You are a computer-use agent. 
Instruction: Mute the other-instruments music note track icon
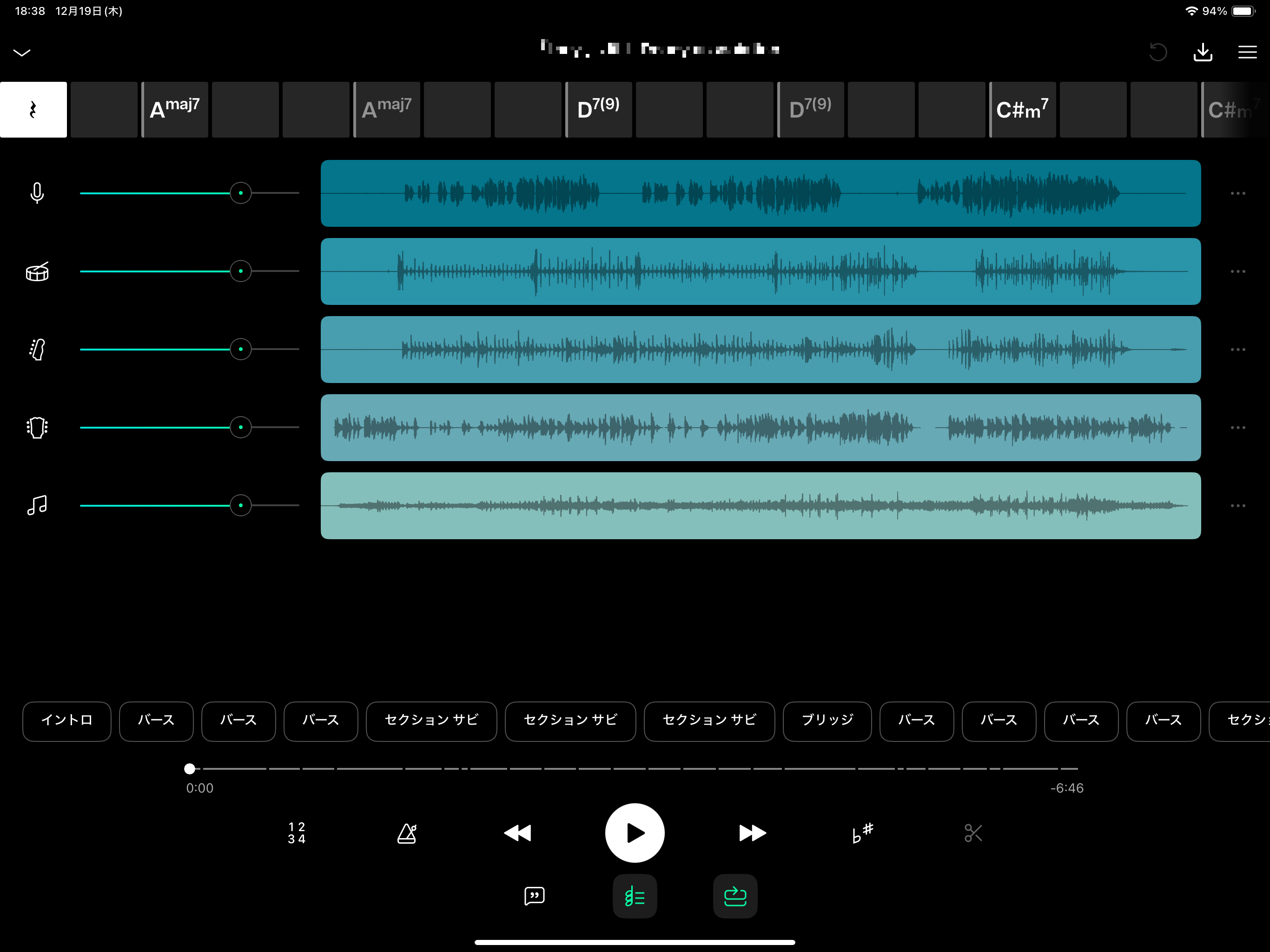point(37,505)
